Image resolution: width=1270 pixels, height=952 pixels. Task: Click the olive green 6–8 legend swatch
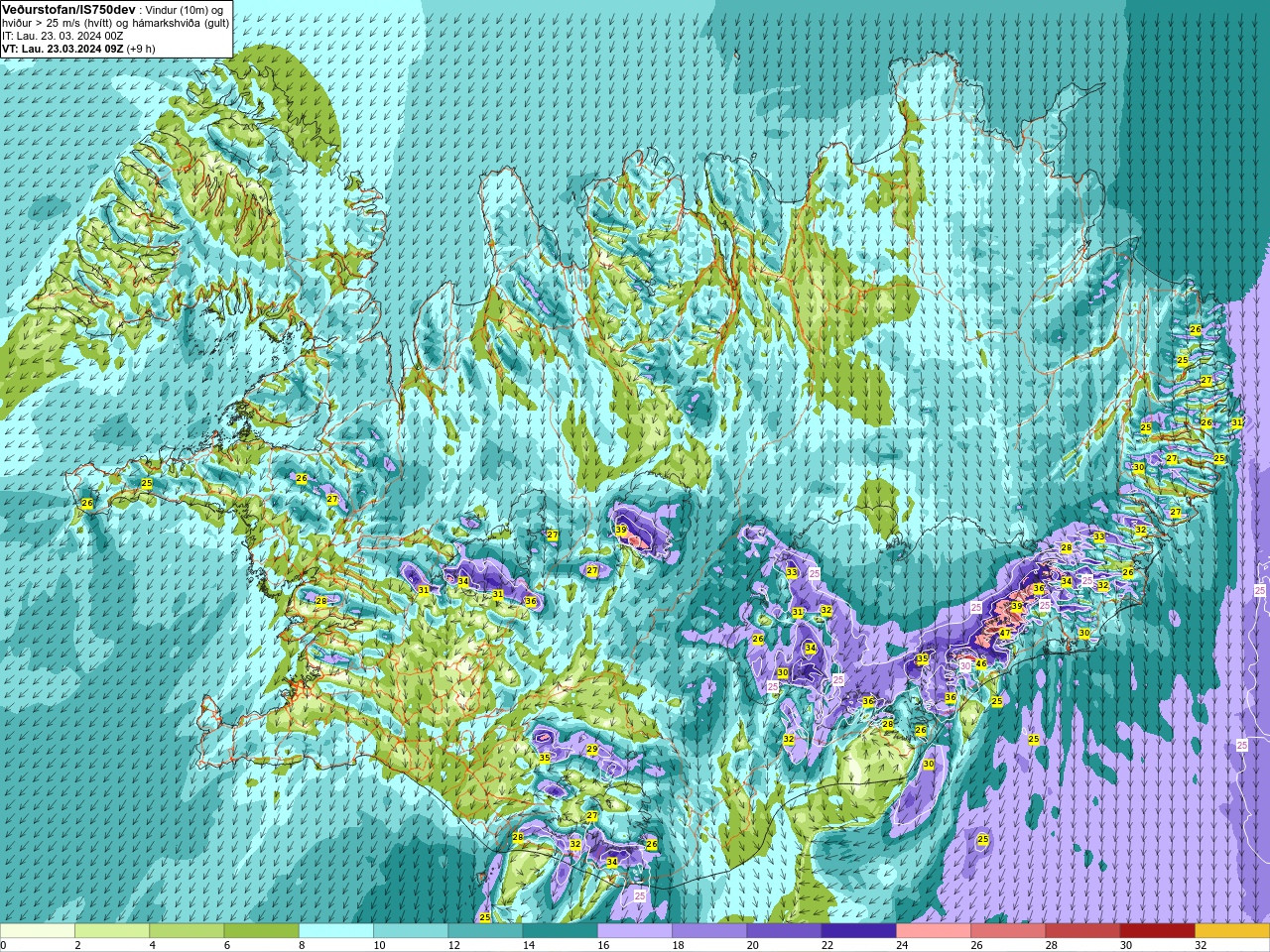pyautogui.click(x=261, y=931)
